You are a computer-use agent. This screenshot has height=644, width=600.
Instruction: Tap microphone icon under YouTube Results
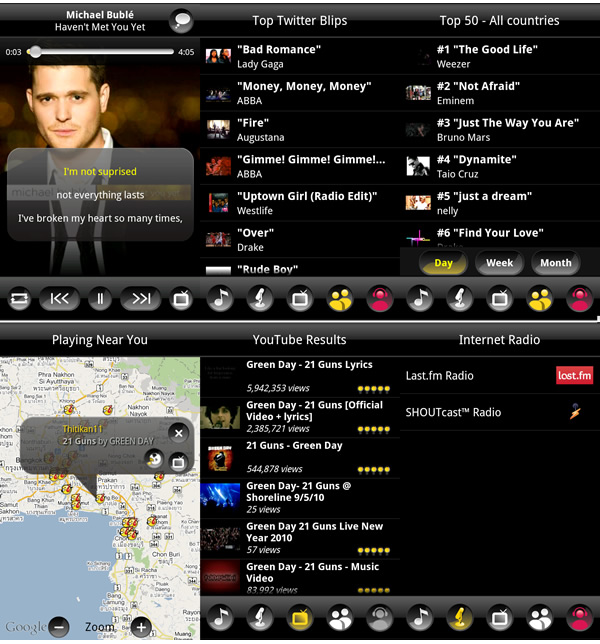coord(260,618)
